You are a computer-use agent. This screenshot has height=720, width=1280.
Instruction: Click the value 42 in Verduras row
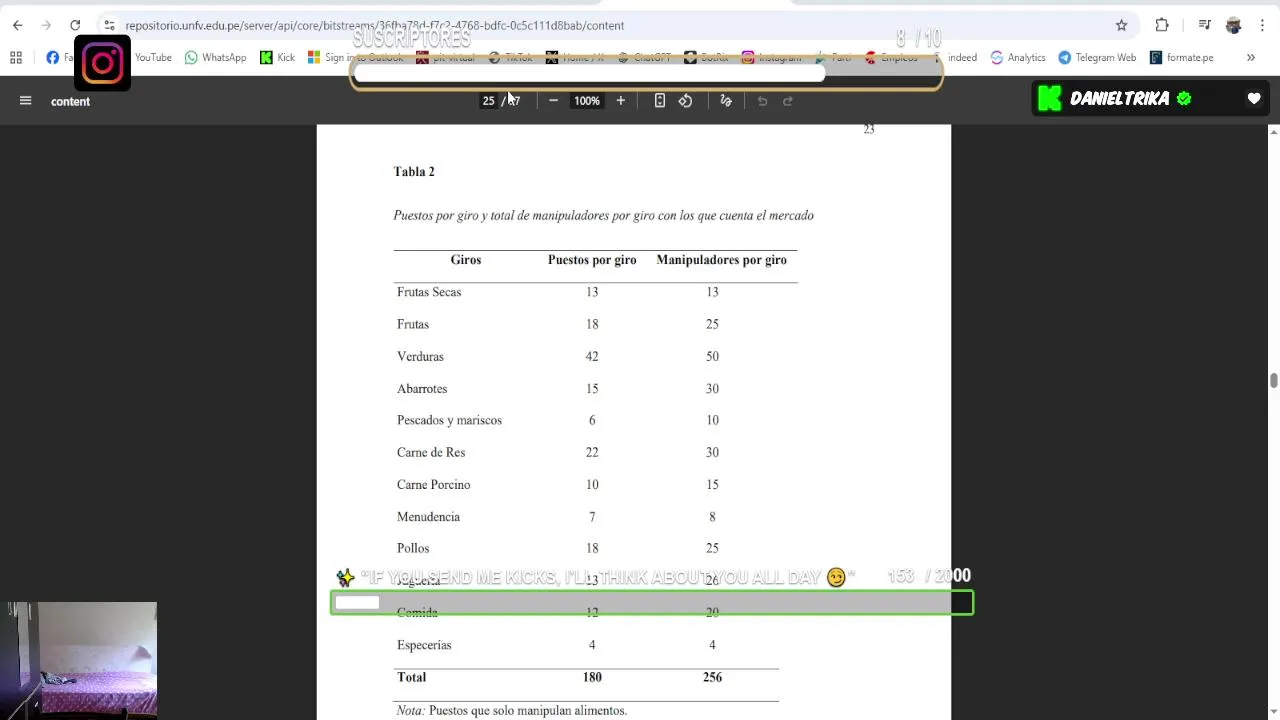[592, 356]
